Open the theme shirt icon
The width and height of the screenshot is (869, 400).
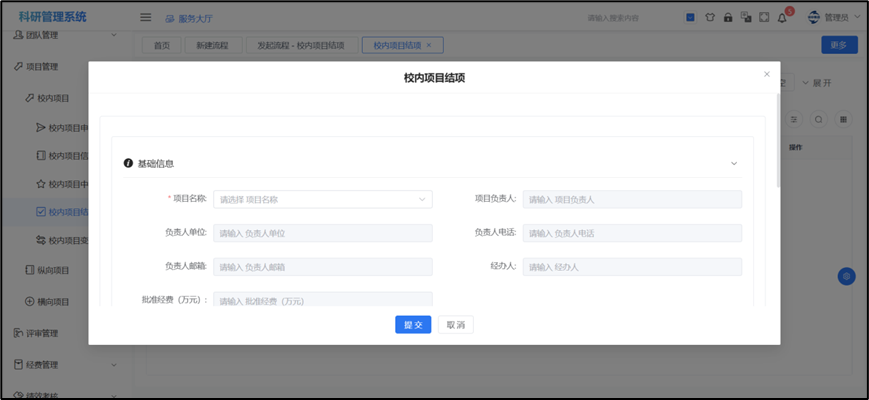point(710,17)
